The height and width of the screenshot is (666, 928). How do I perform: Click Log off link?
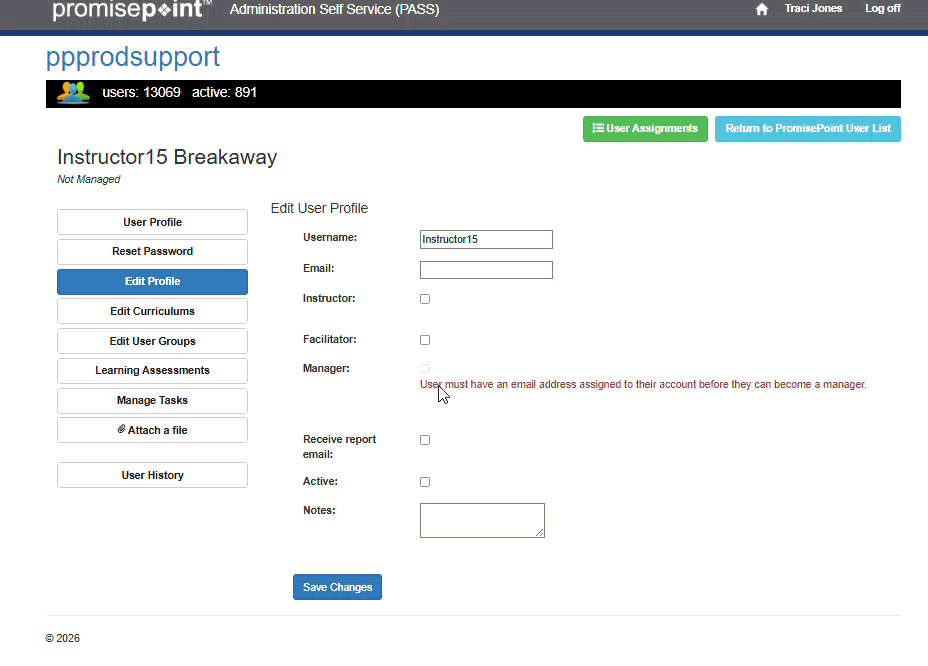pos(882,9)
